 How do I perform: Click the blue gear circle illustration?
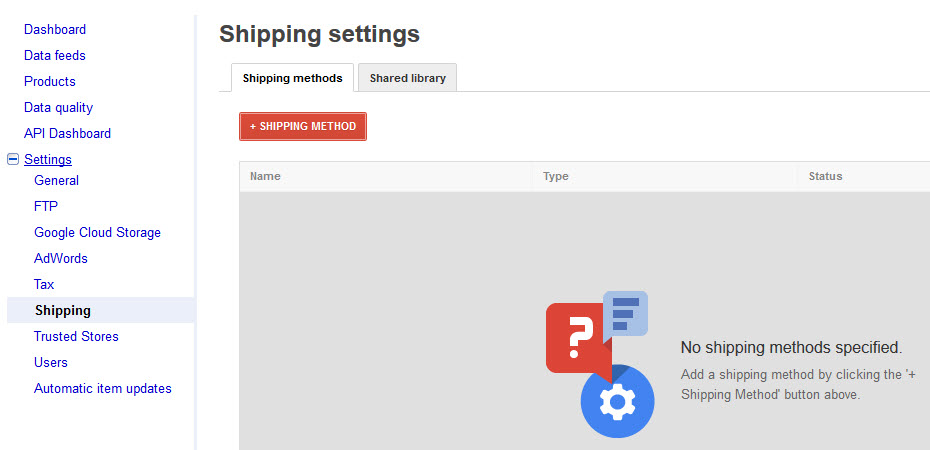(617, 401)
